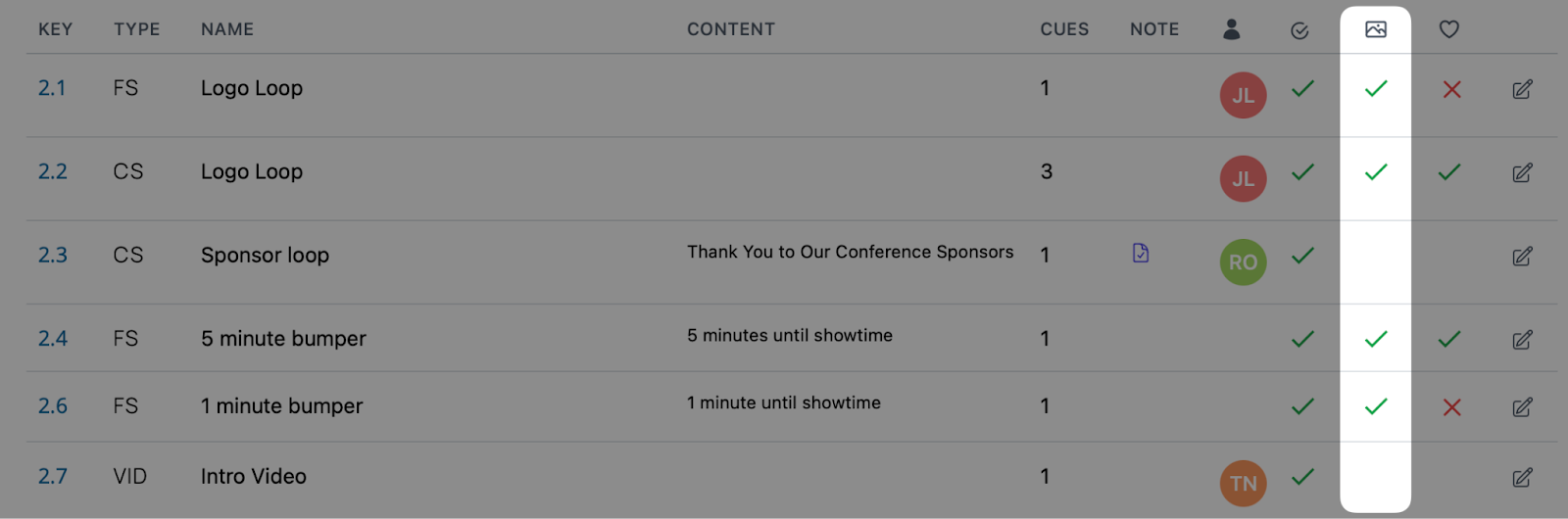Open the note icon on Sponsor loop
Viewport: 1568px width, 519px height.
pos(1141,253)
